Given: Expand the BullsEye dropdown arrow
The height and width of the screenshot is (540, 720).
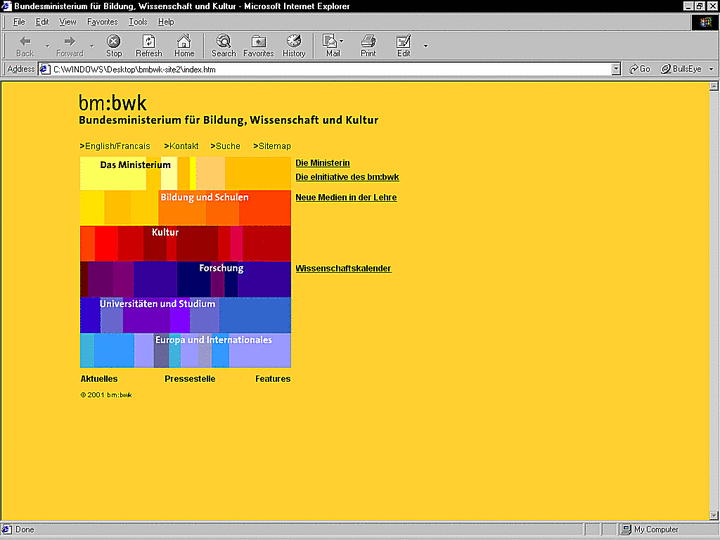Looking at the screenshot, I should 711,69.
